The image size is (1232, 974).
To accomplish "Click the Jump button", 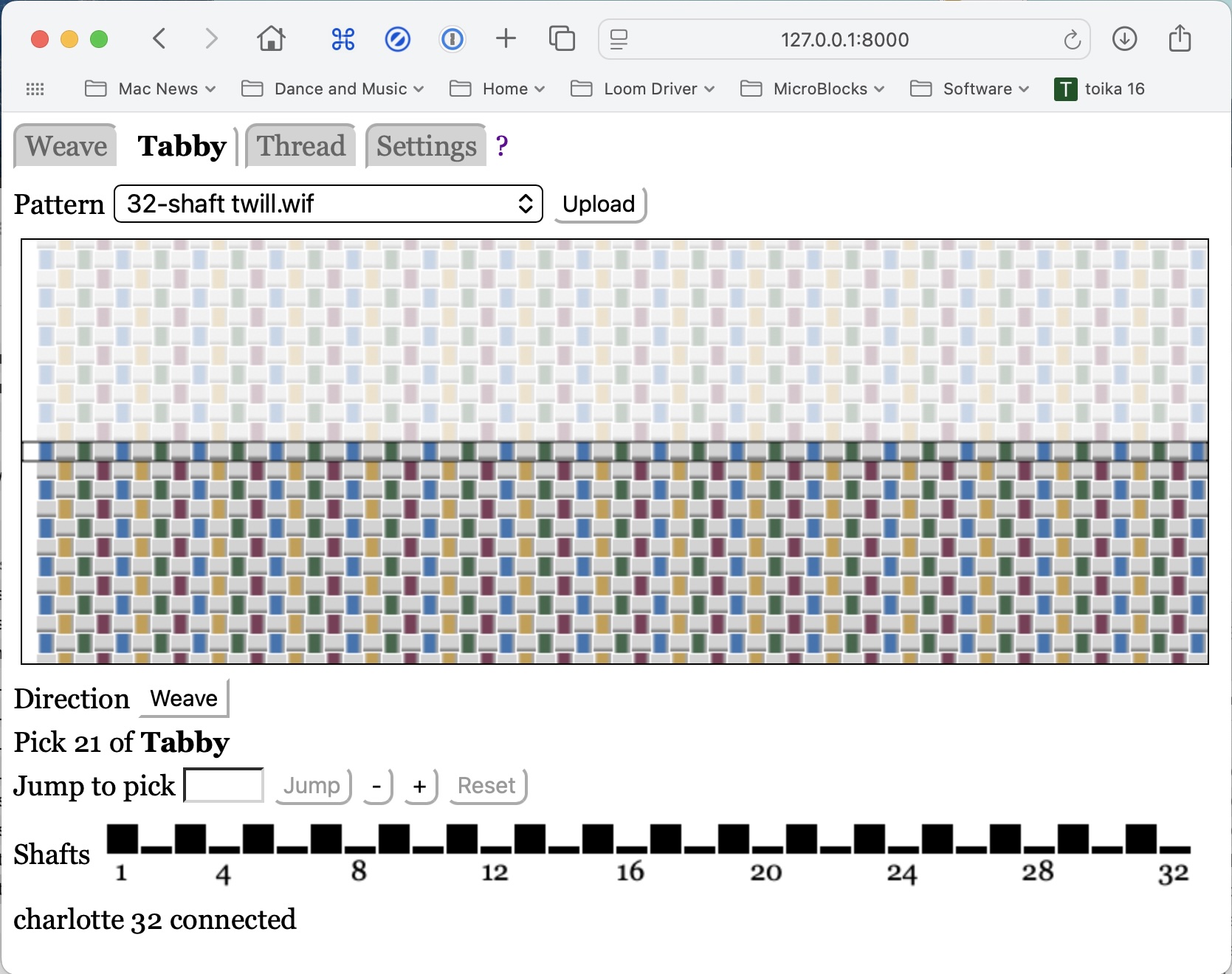I will coord(312,786).
